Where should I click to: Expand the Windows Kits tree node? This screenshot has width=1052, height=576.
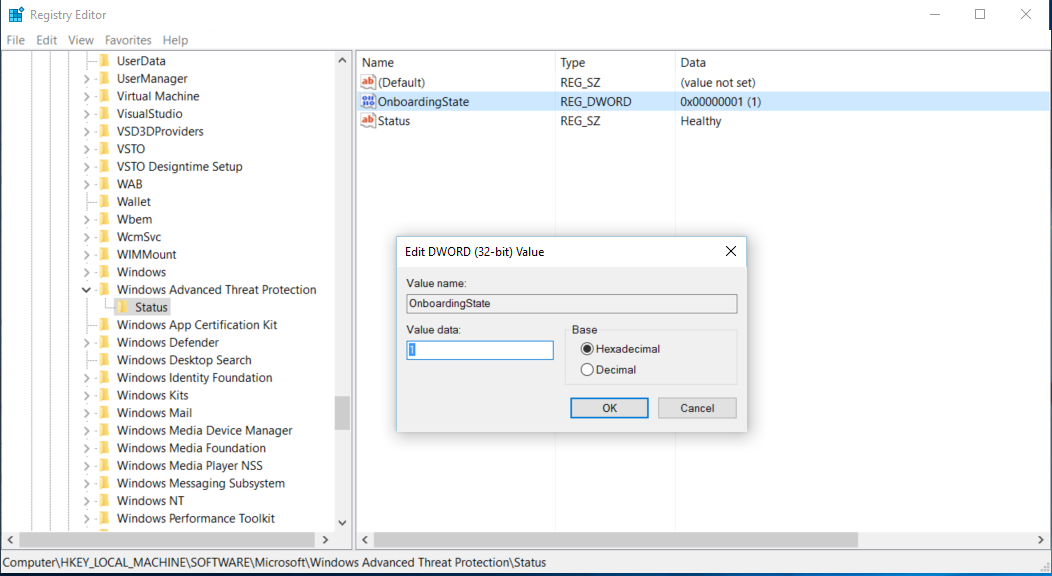click(87, 396)
